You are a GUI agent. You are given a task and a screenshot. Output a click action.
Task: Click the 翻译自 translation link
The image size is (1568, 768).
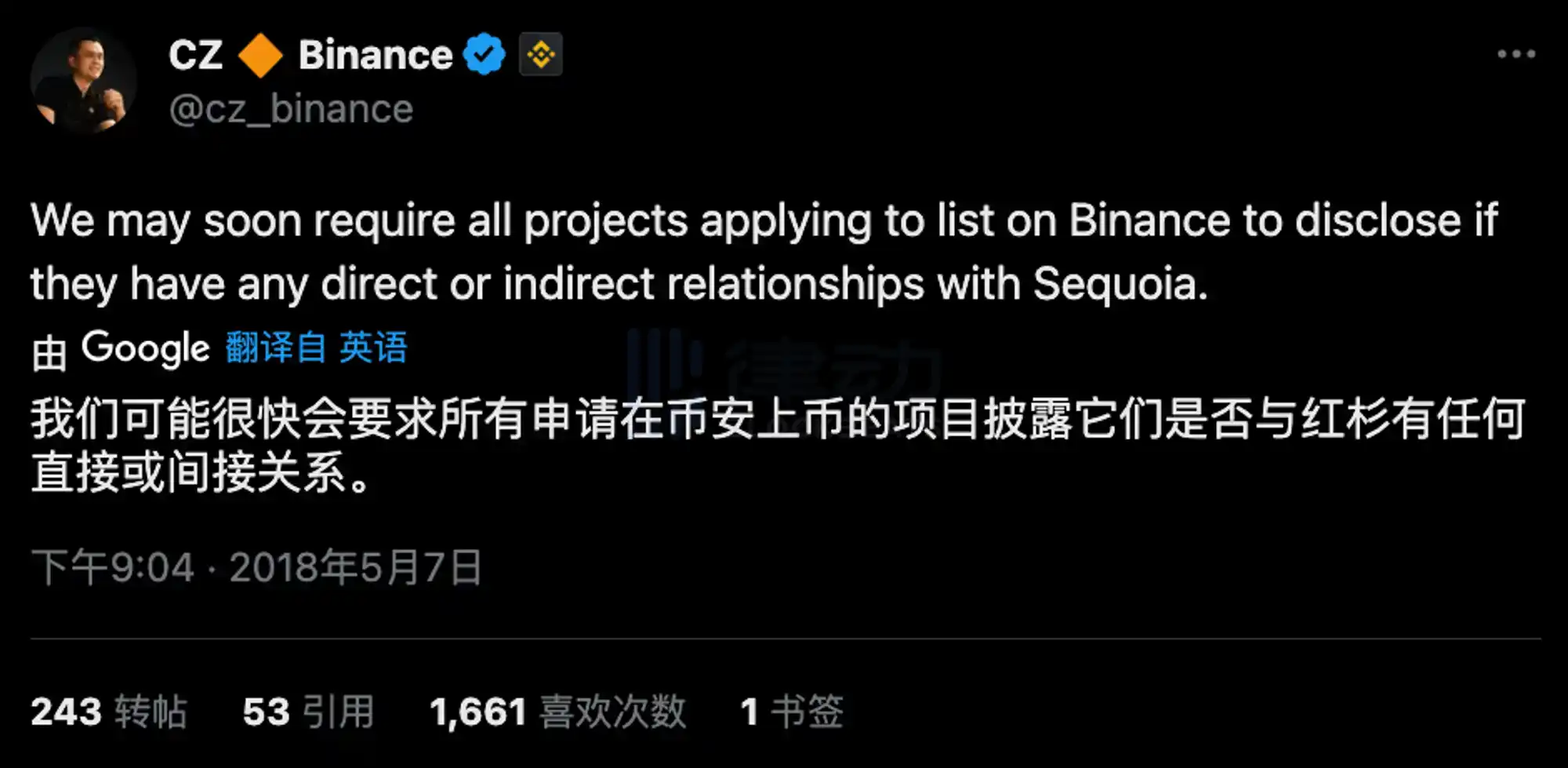276,348
